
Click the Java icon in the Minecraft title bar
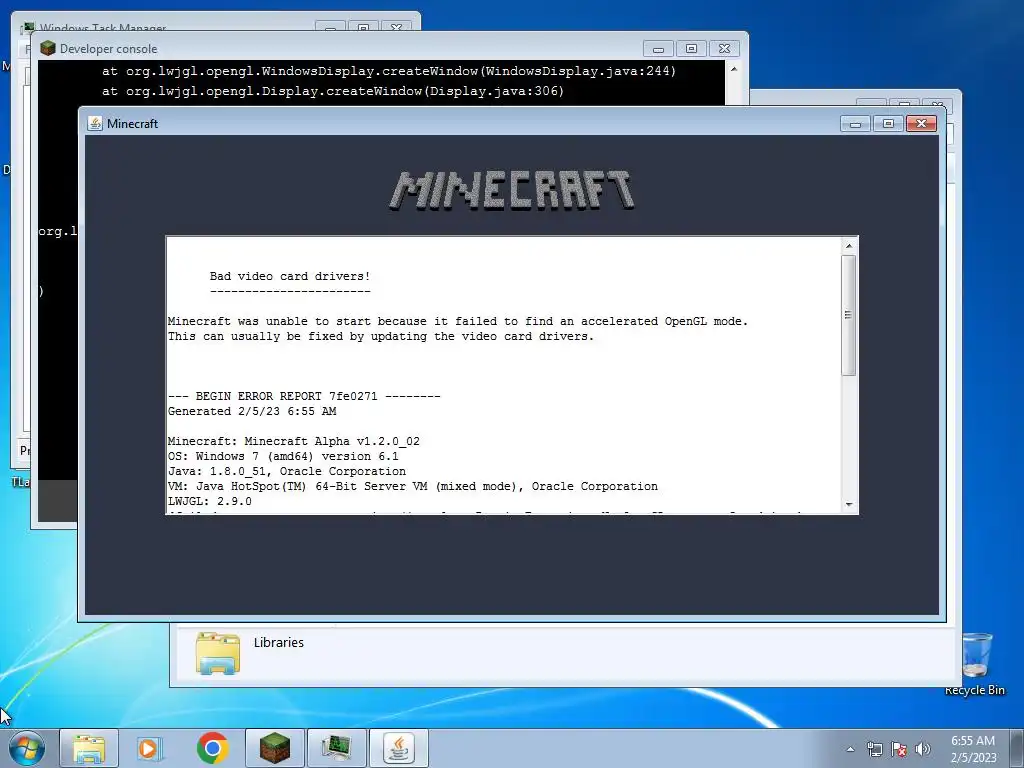pos(95,123)
